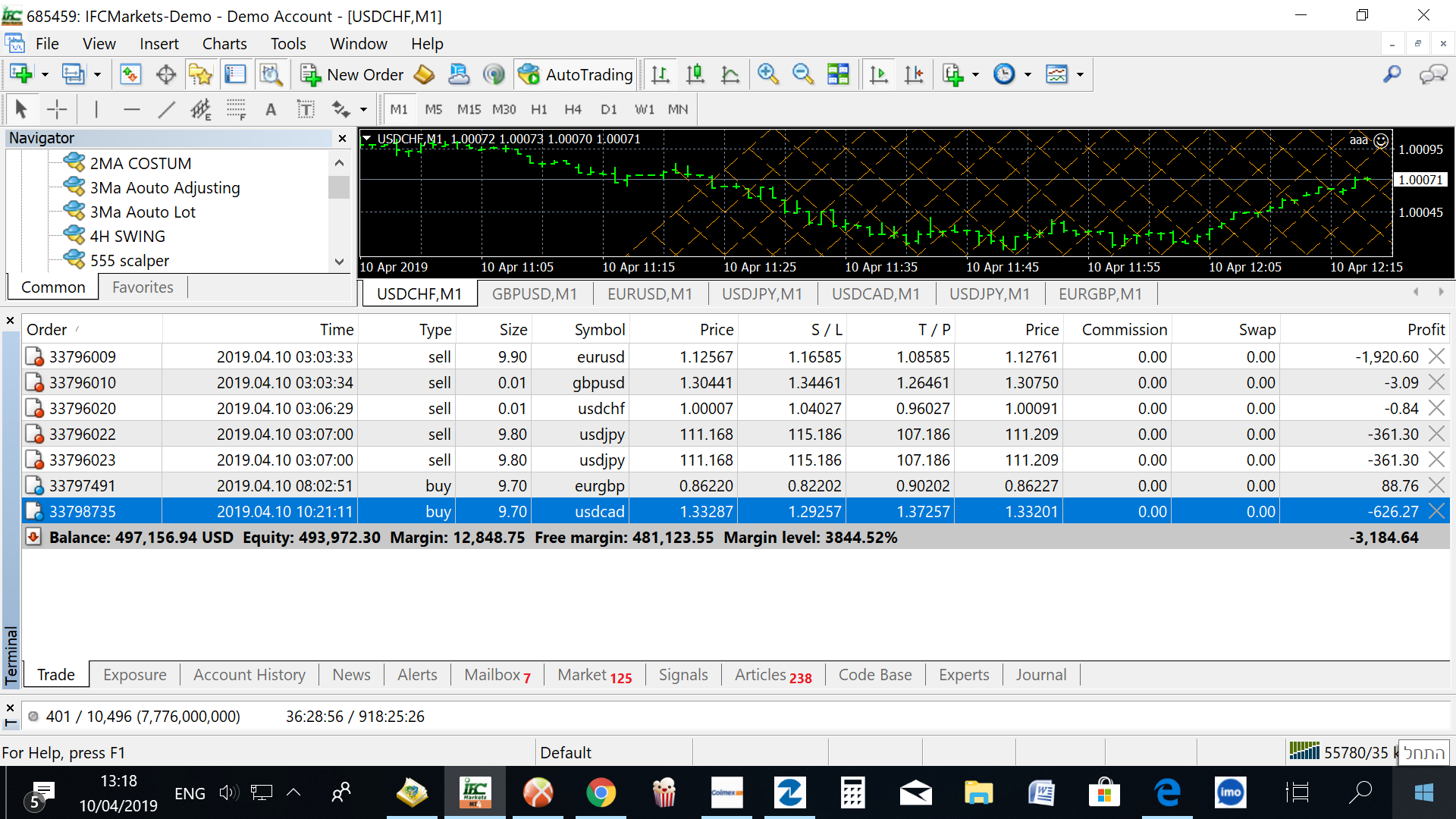The image size is (1456, 819).
Task: Toggle the Navigator star-folder icon
Action: coord(200,74)
